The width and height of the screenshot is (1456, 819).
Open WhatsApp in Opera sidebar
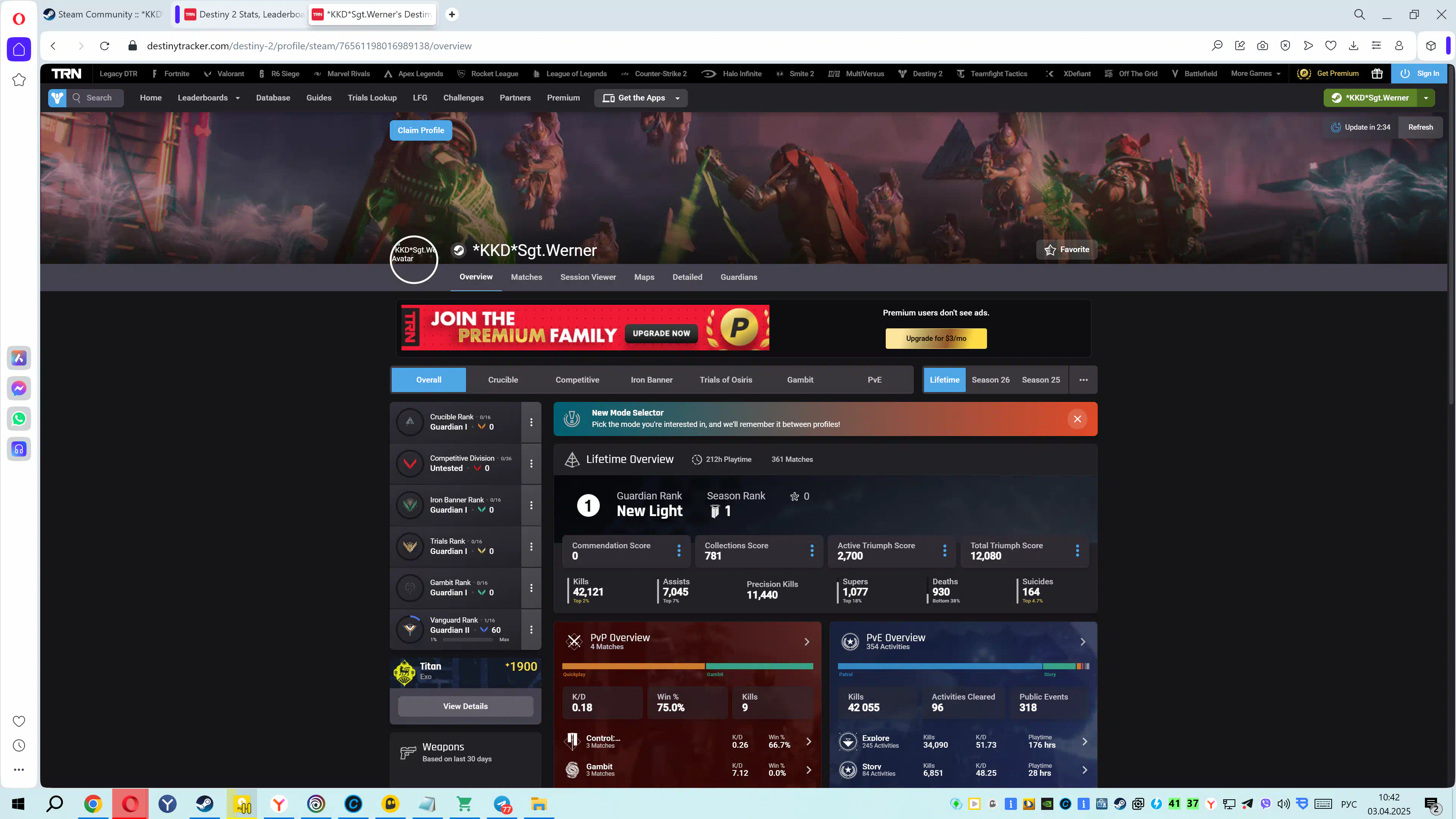[x=19, y=419]
